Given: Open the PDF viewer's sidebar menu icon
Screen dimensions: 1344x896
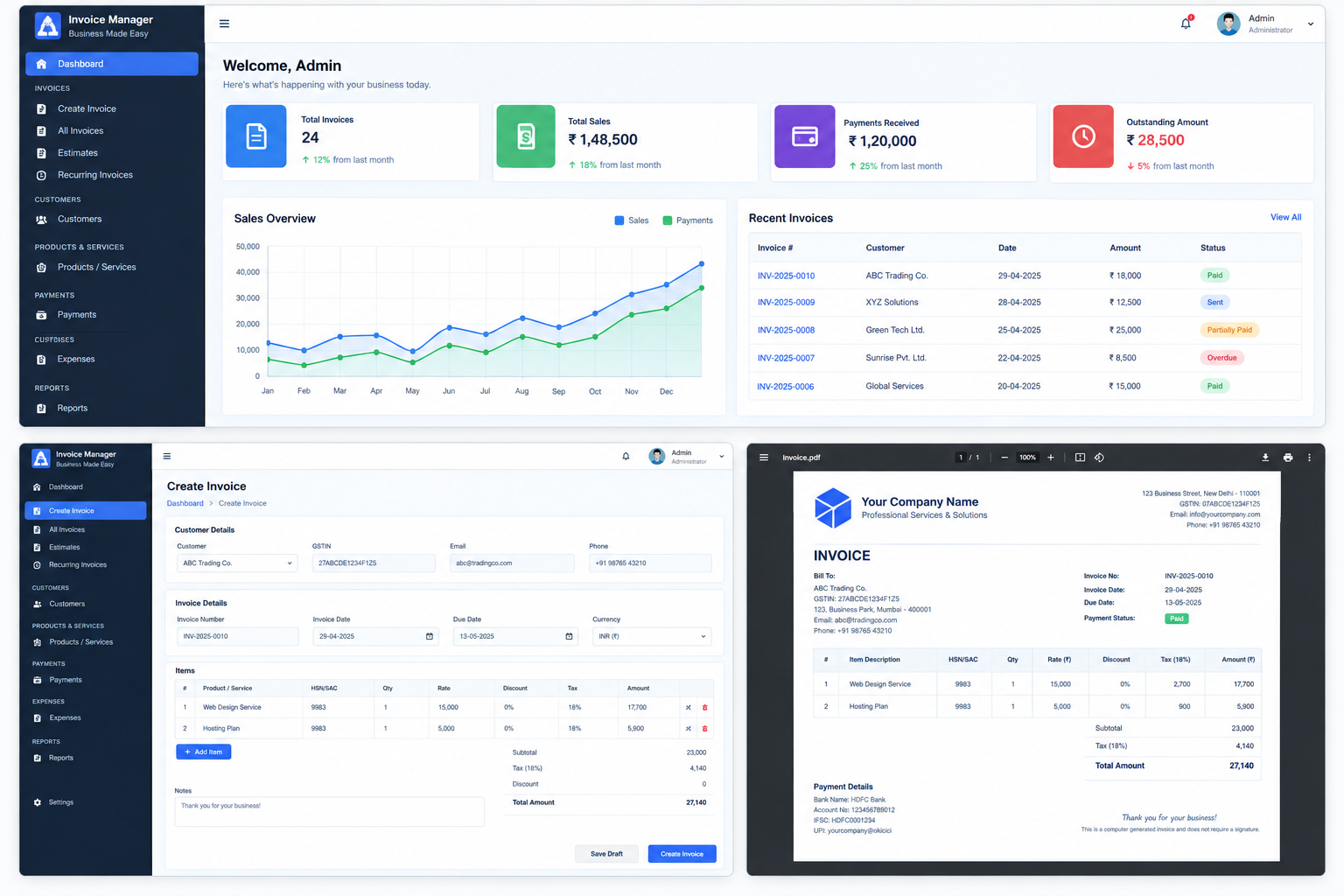Looking at the screenshot, I should point(764,458).
